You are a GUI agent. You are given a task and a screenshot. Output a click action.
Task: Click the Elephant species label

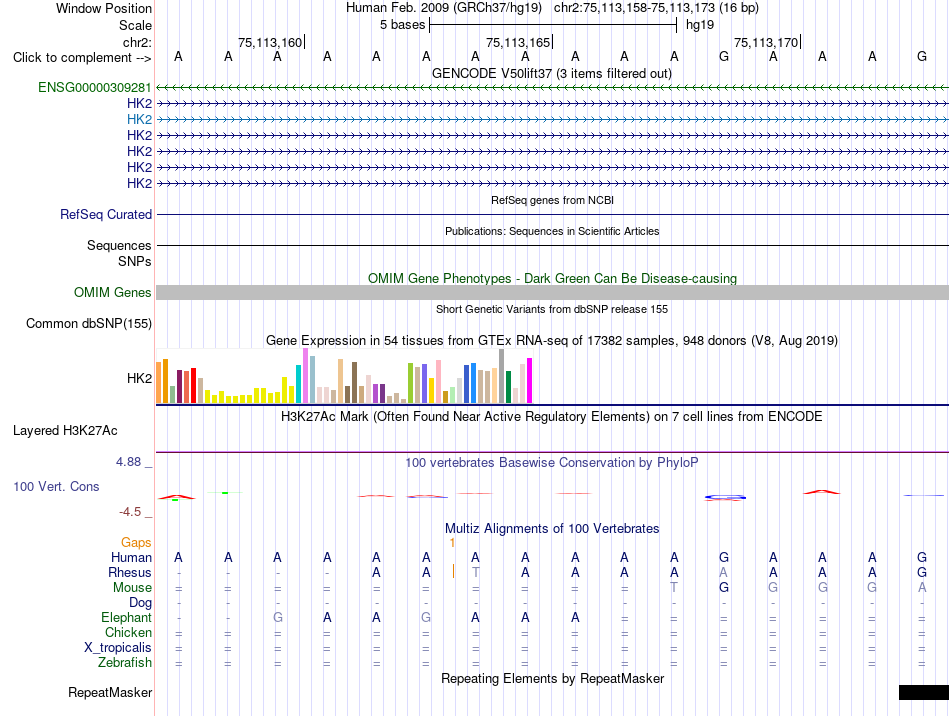pyautogui.click(x=127, y=617)
